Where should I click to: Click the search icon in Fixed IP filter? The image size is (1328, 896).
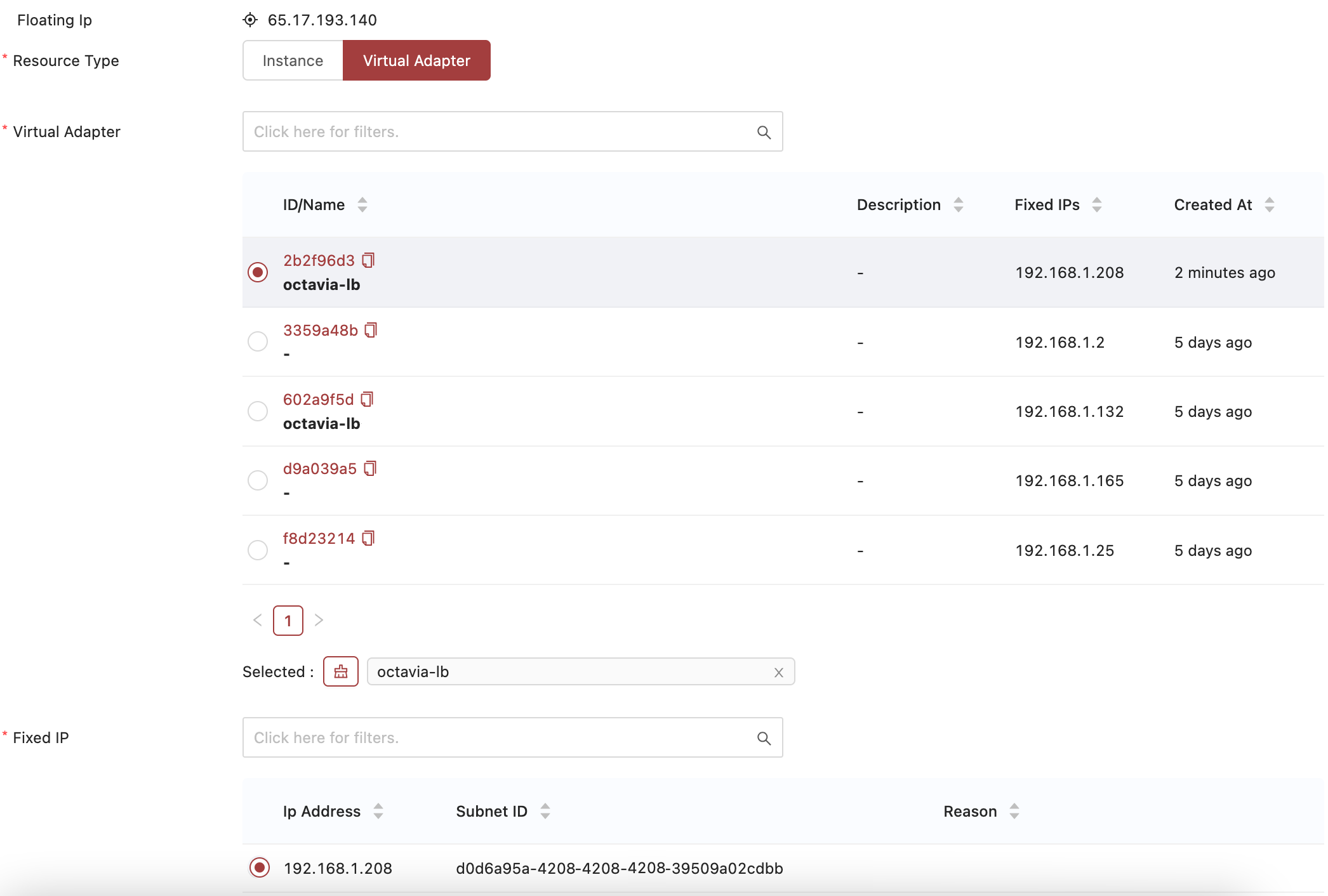point(765,738)
